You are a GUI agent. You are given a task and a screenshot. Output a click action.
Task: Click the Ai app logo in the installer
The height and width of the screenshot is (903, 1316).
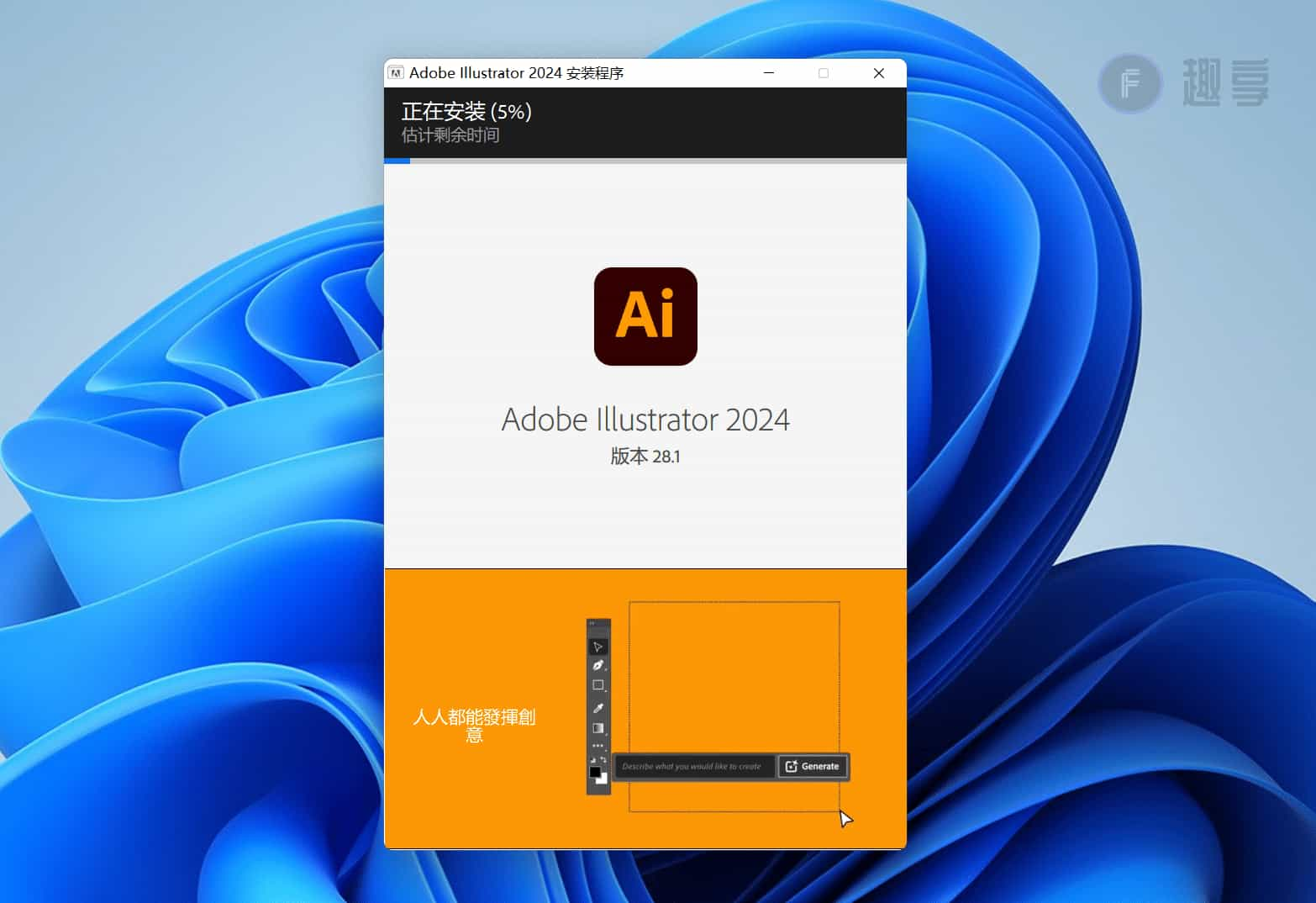[645, 316]
